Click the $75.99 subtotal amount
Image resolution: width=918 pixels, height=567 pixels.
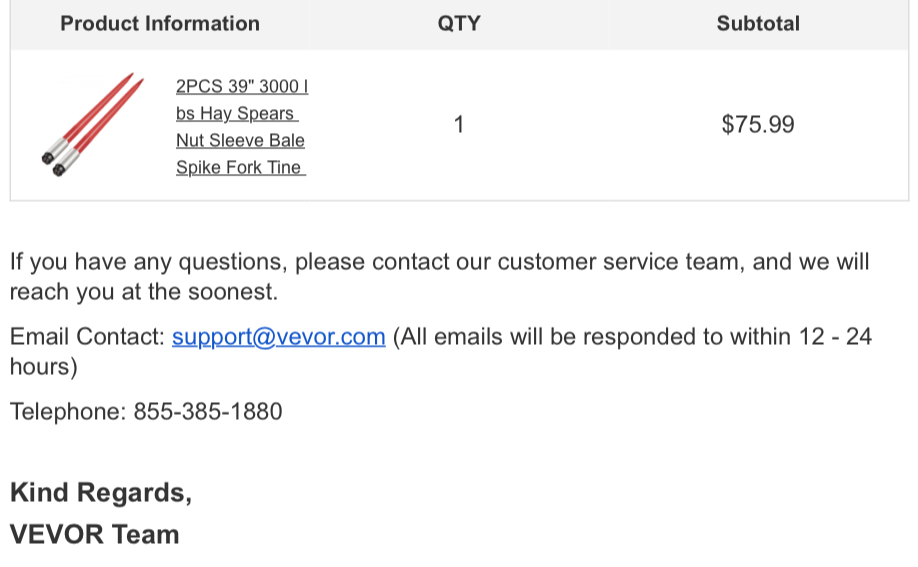tap(758, 124)
